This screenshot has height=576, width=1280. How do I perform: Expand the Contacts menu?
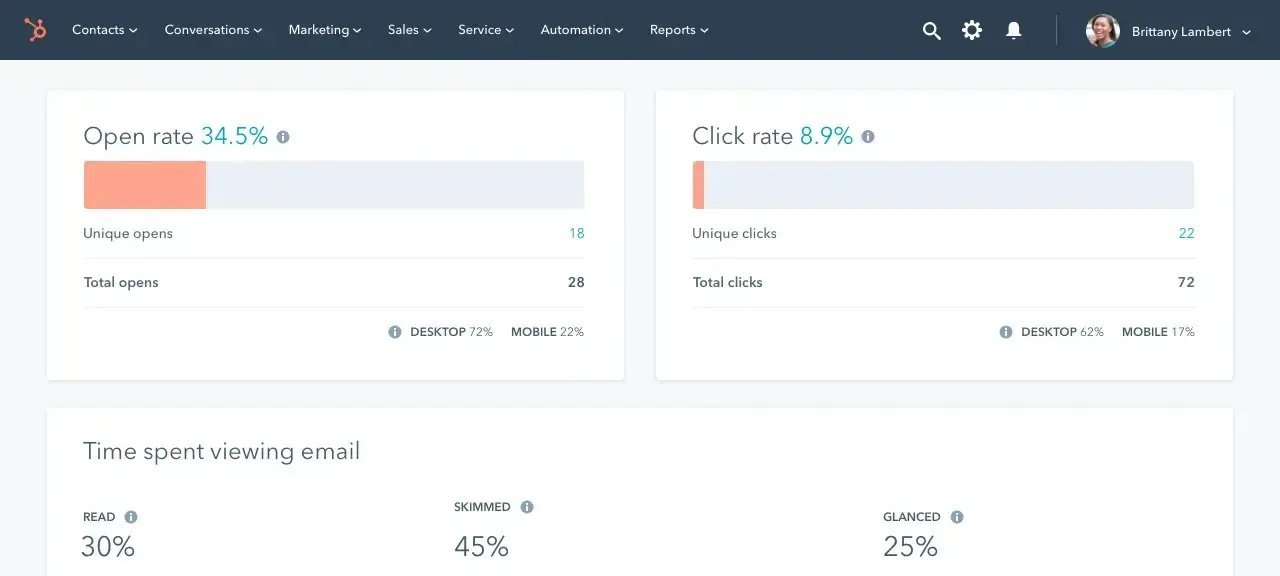point(105,30)
